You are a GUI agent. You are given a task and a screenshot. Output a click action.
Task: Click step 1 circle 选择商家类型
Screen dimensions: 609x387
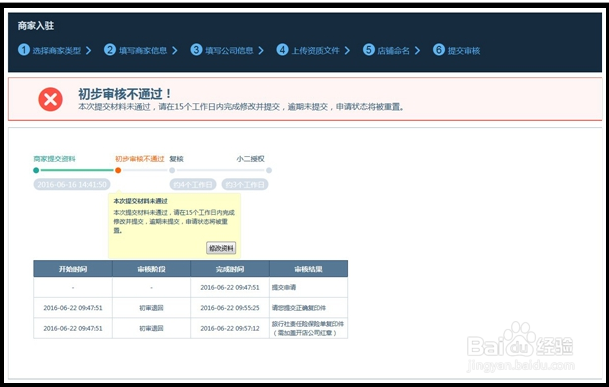pos(24,50)
